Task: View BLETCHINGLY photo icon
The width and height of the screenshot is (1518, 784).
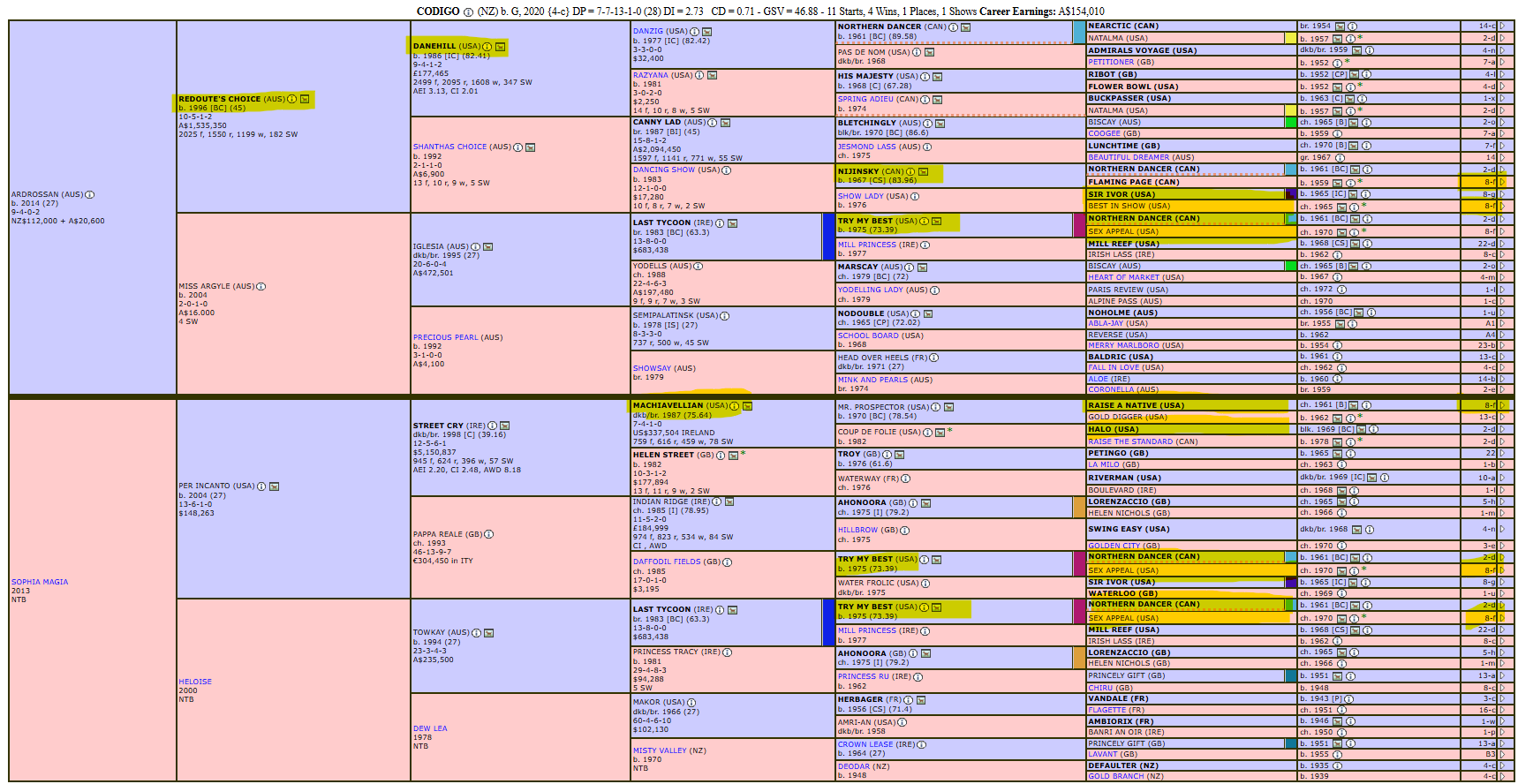Action: coord(940,124)
